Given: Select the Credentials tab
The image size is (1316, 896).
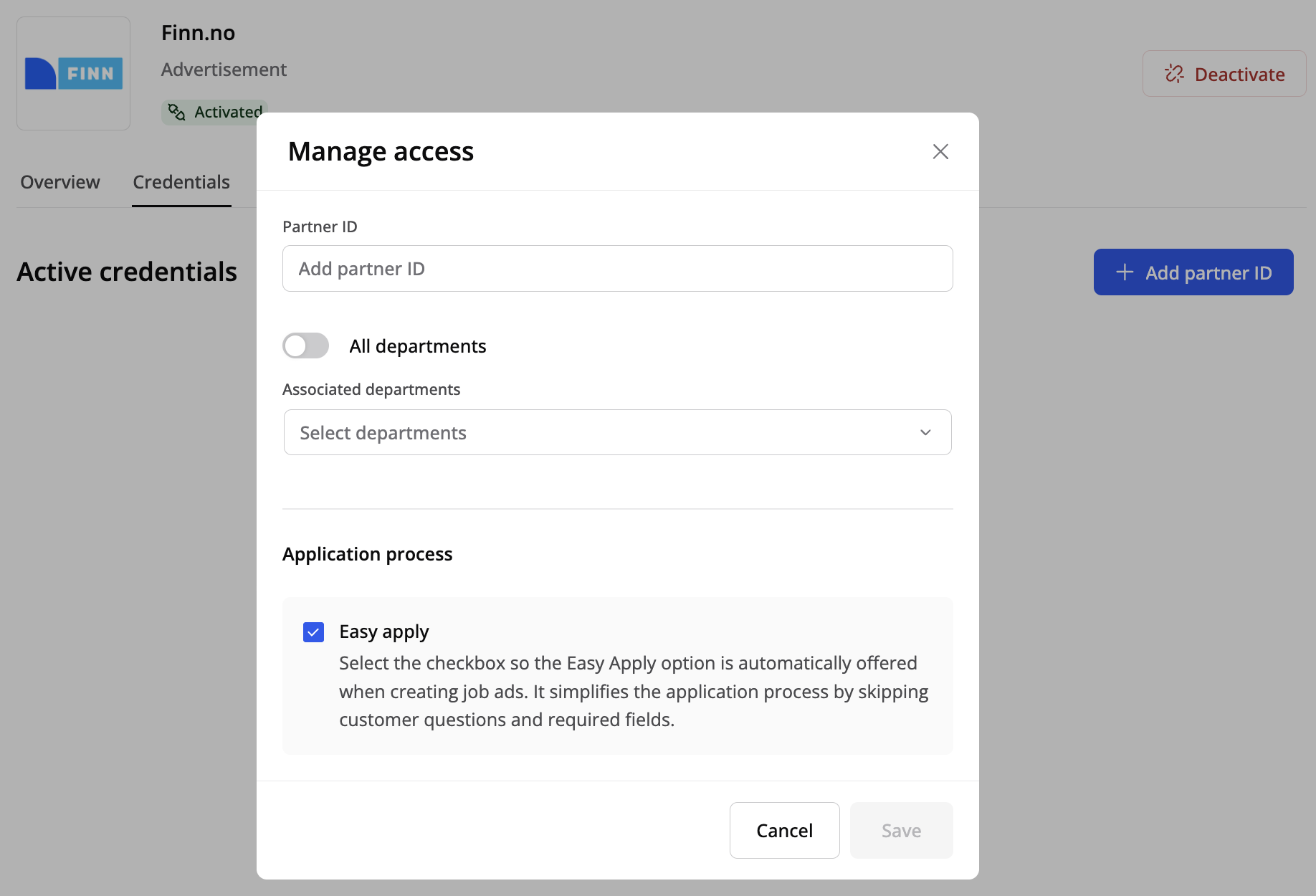Looking at the screenshot, I should pos(181,182).
